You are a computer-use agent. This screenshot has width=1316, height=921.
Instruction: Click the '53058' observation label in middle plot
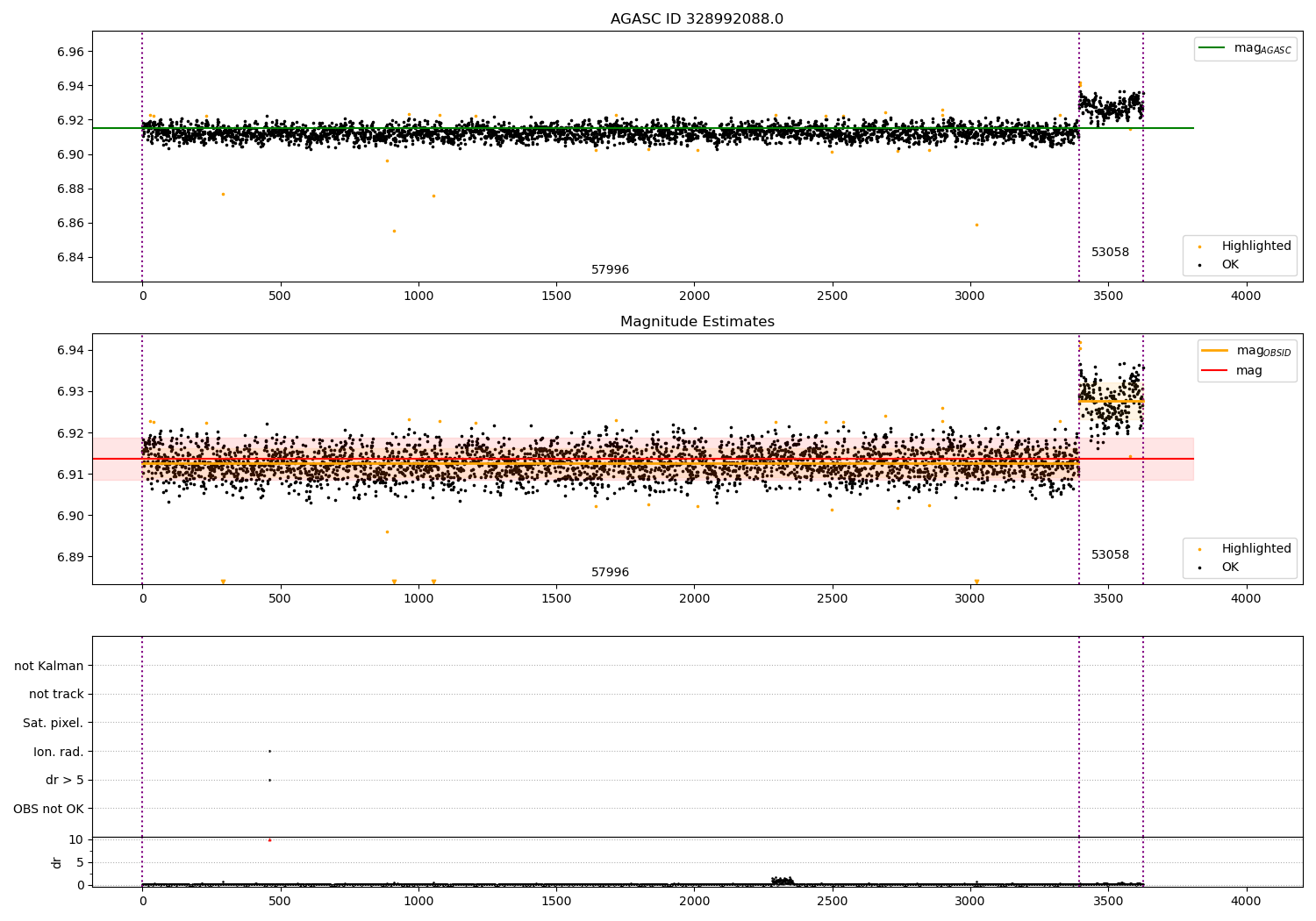pos(1110,554)
